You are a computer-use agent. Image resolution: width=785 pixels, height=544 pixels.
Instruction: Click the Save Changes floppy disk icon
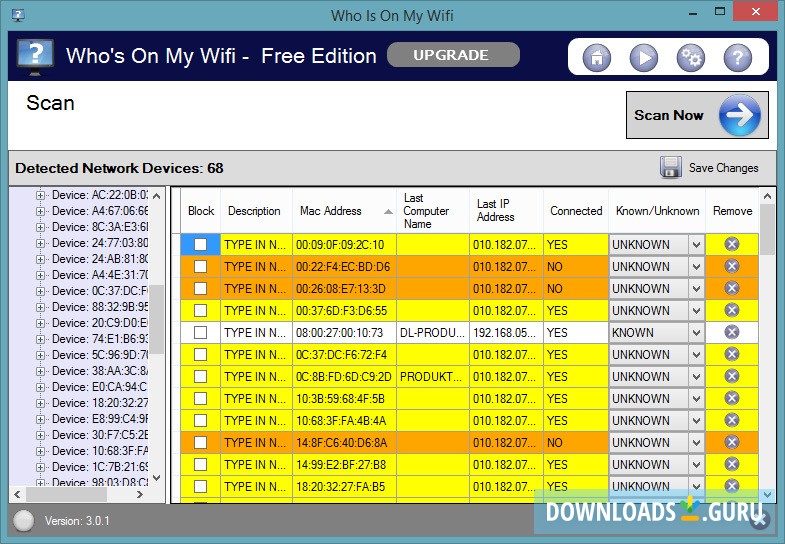670,168
